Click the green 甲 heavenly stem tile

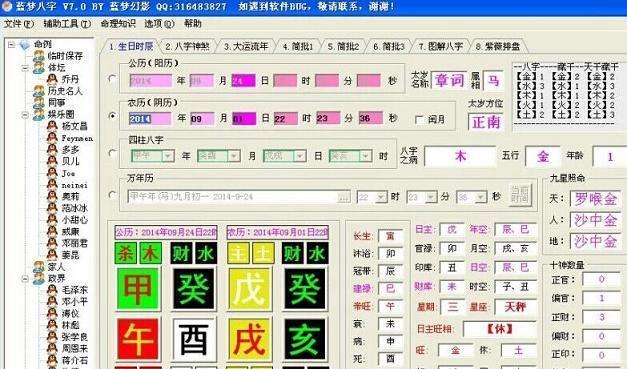pyautogui.click(x=138, y=289)
